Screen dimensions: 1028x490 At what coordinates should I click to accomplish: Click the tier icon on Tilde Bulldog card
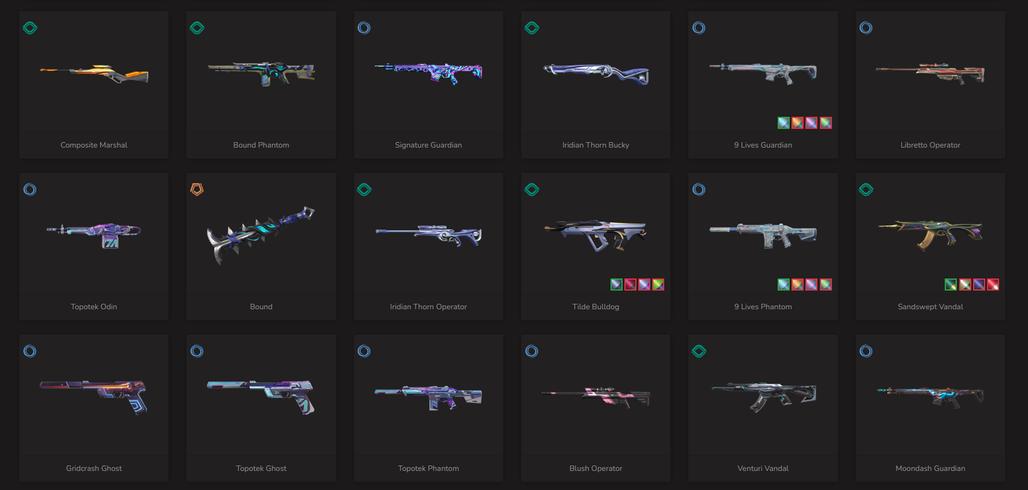(x=532, y=190)
